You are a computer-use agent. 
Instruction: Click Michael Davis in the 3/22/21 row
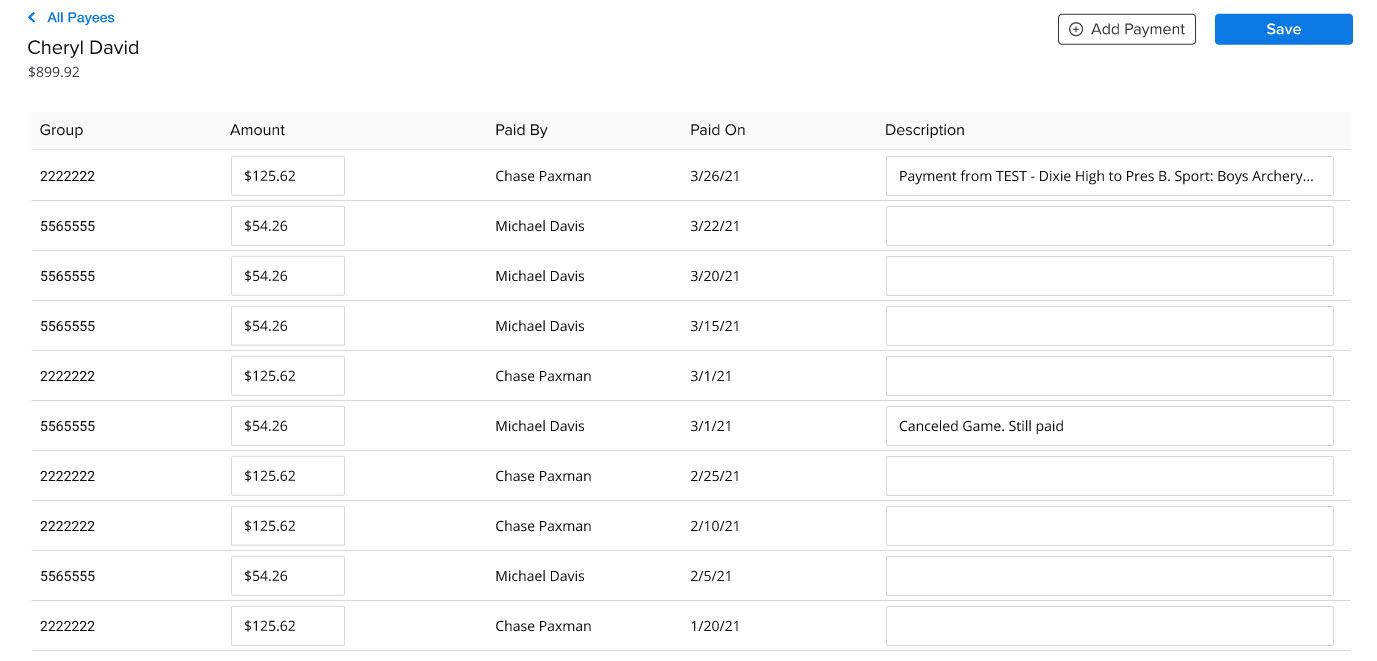click(540, 226)
